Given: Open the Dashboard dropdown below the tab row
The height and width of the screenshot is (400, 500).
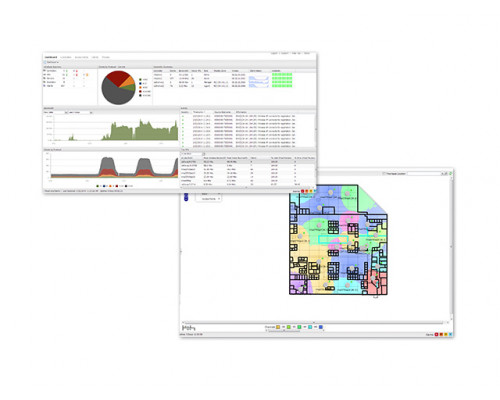Looking at the screenshot, I should [x=52, y=62].
